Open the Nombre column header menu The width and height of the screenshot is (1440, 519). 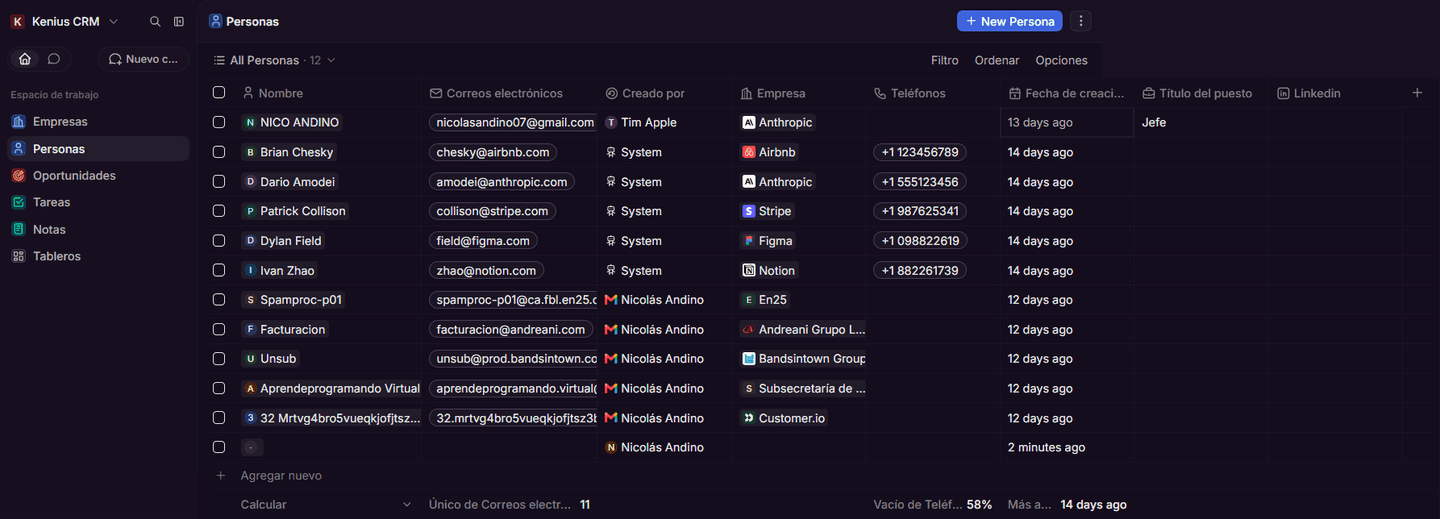click(x=330, y=93)
